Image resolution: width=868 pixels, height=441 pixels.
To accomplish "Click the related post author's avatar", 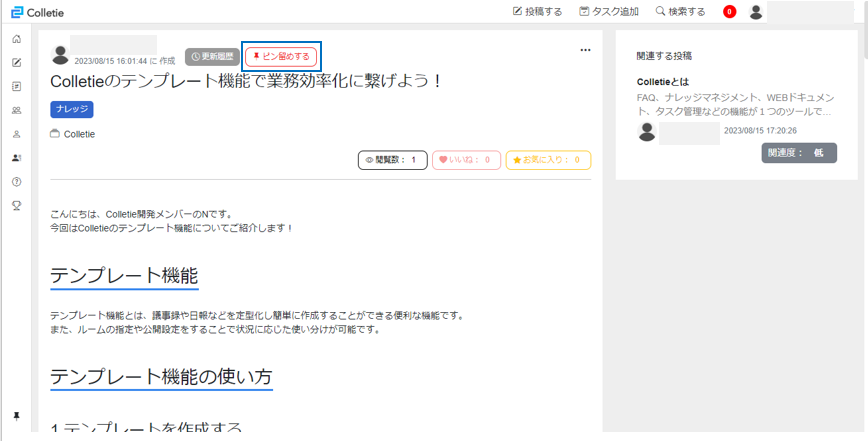I will (x=647, y=132).
